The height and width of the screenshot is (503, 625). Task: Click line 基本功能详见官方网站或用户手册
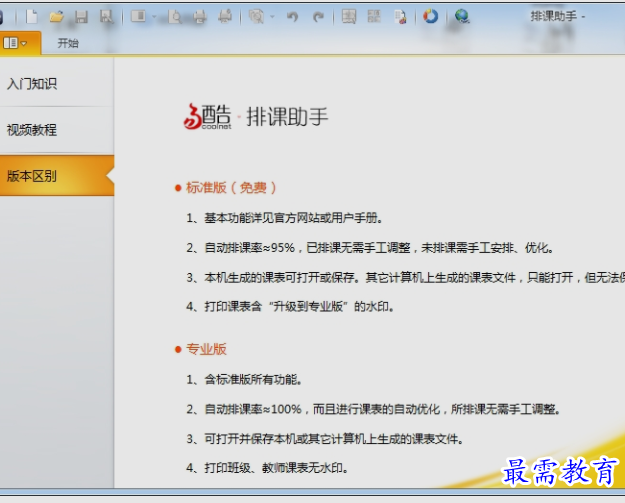(285, 218)
